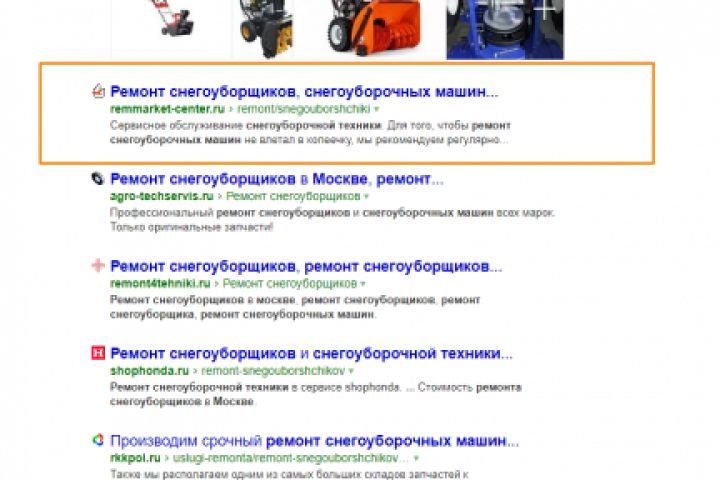The height and width of the screenshot is (480, 720).
Task: Click the colorful rkkpol.ru favicon icon
Action: click(98, 440)
